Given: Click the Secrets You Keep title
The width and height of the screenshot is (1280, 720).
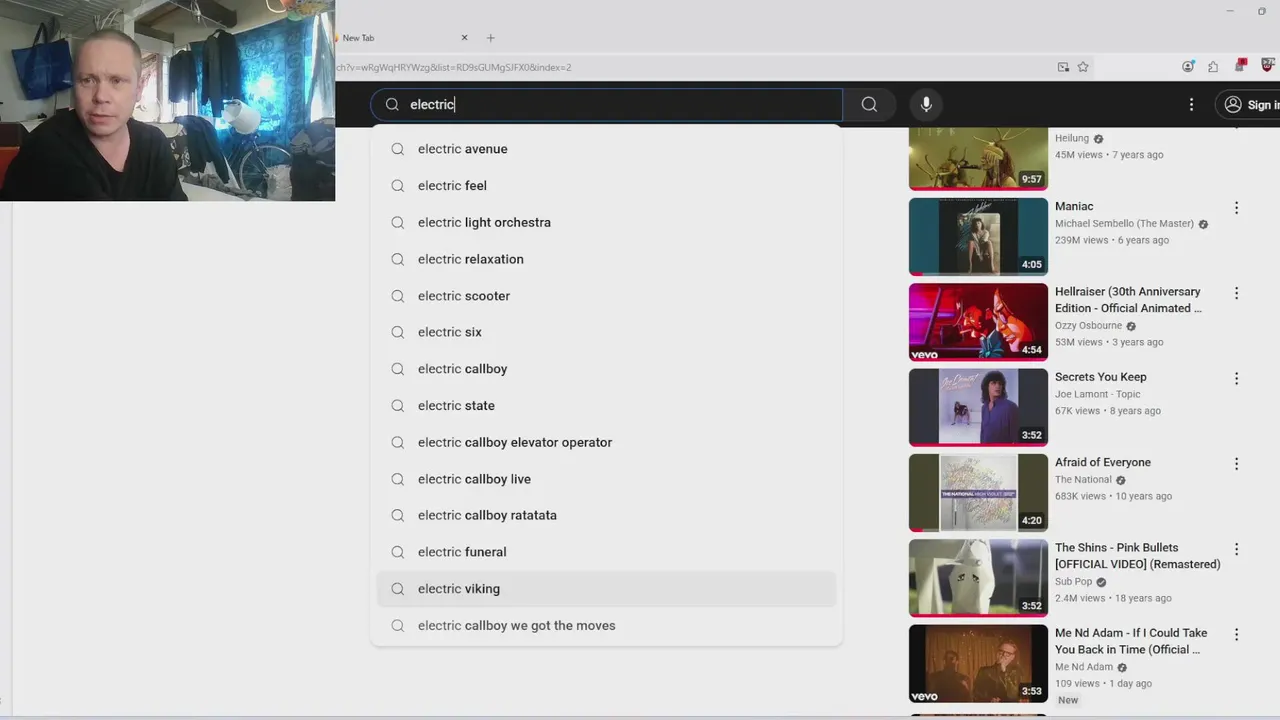Looking at the screenshot, I should coord(1101,377).
